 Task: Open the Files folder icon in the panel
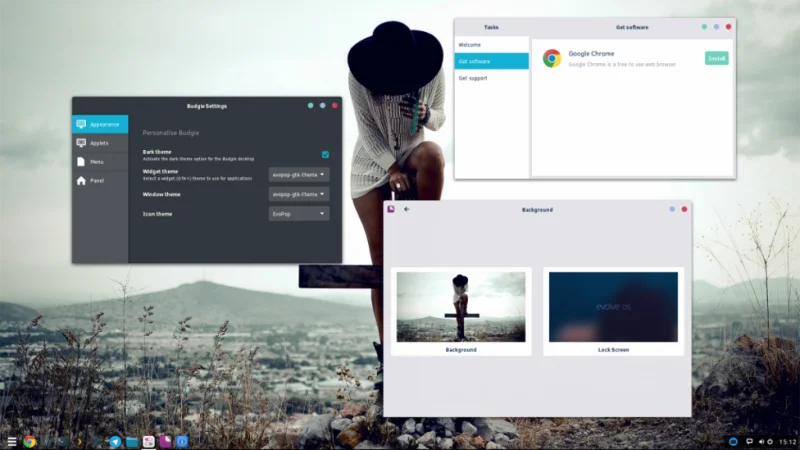[x=132, y=442]
